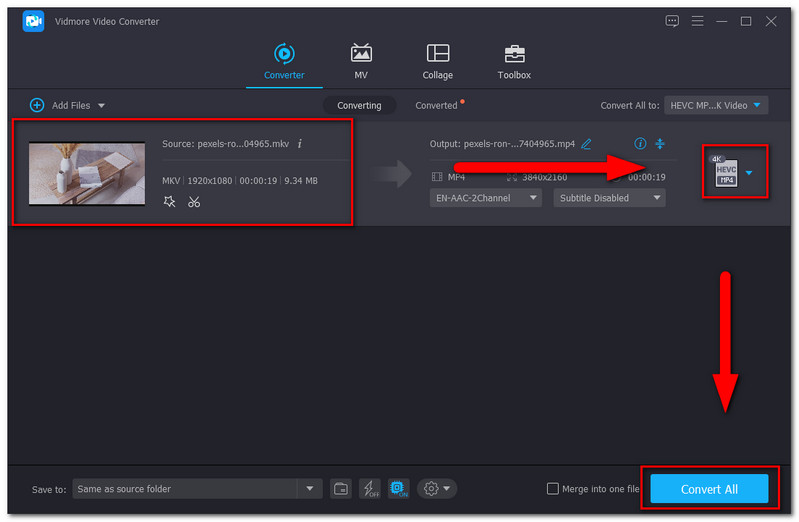Rename output file with pencil icon

coord(586,144)
